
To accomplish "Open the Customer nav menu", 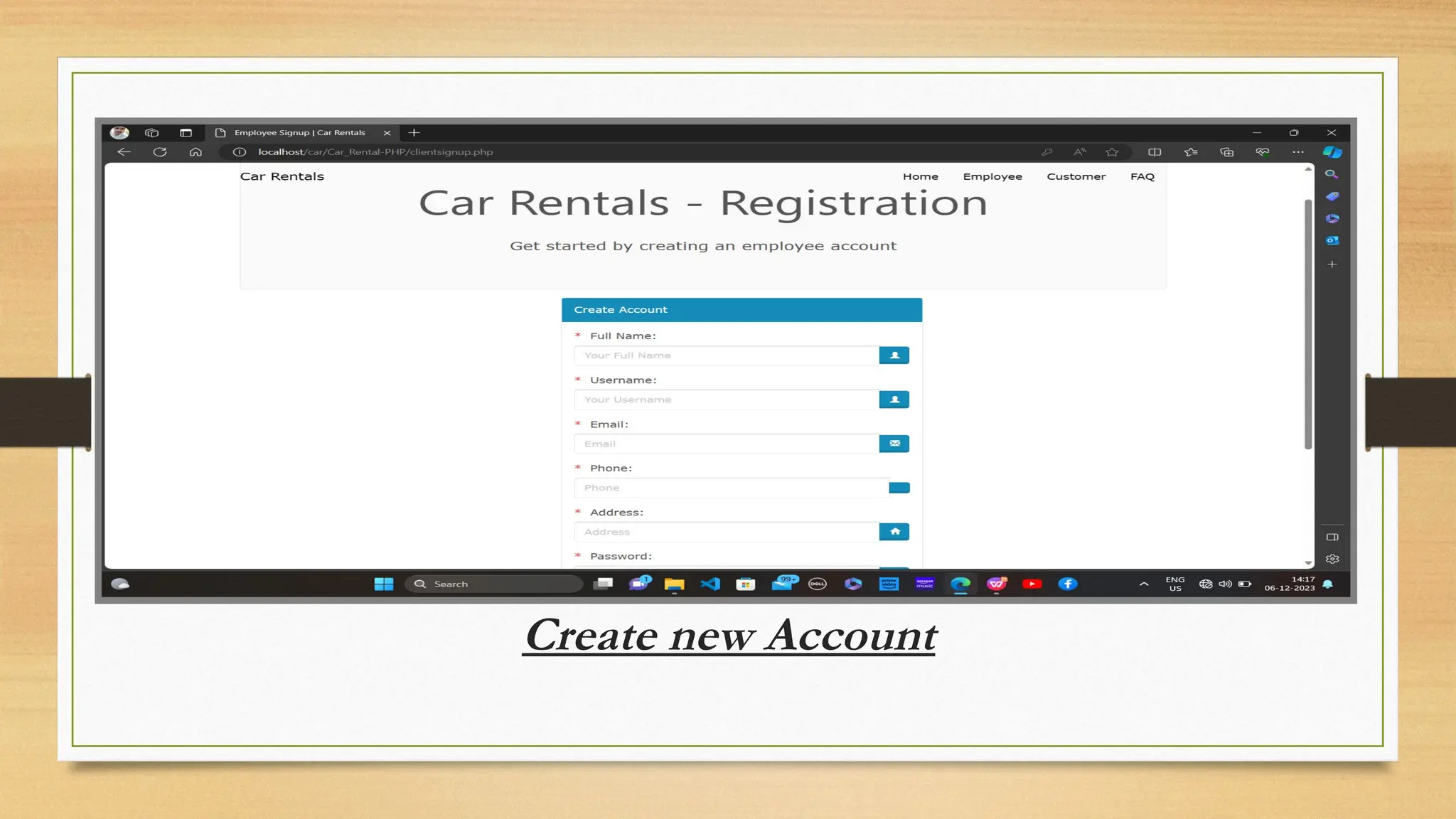I will click(1076, 177).
